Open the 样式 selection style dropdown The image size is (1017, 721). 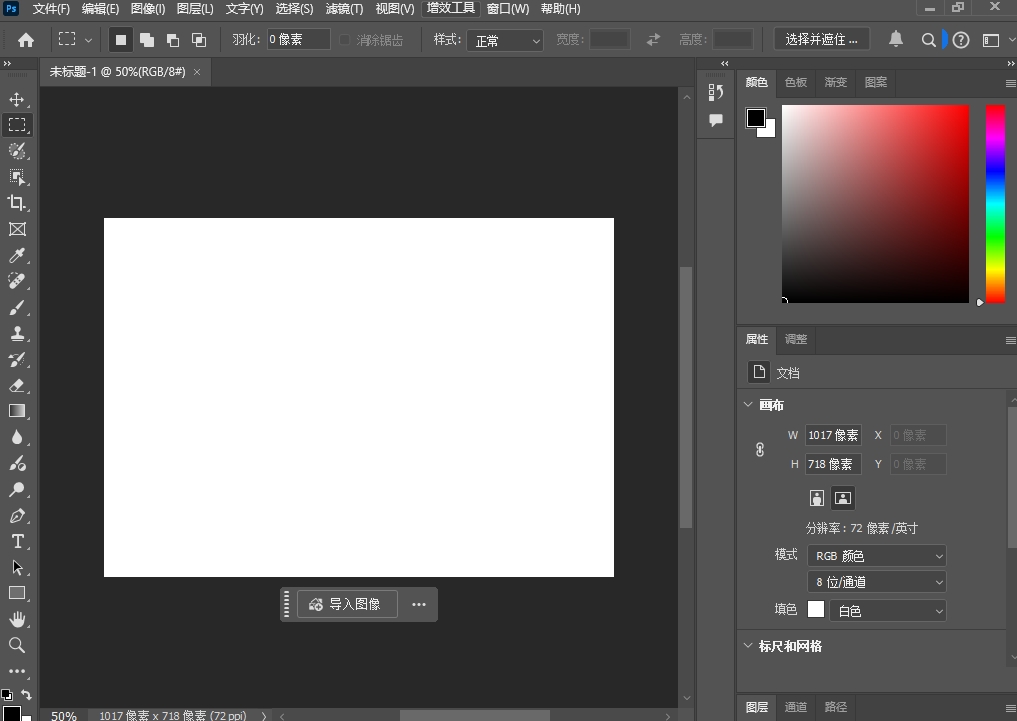(x=505, y=40)
